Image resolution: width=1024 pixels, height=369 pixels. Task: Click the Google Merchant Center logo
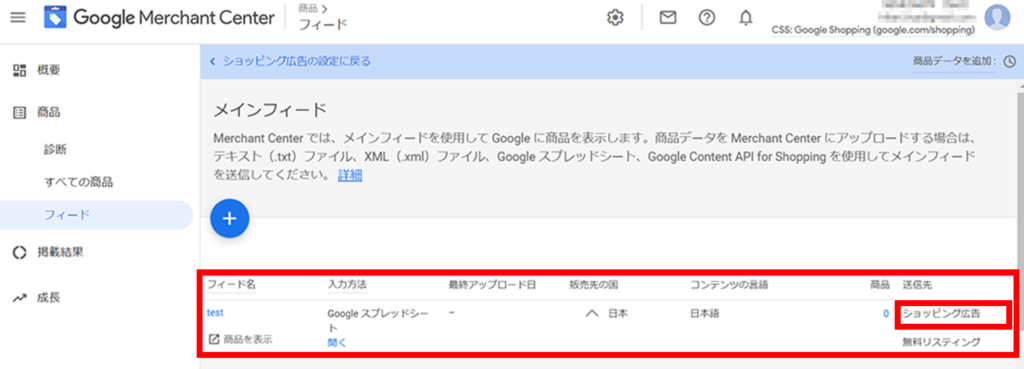click(x=159, y=18)
